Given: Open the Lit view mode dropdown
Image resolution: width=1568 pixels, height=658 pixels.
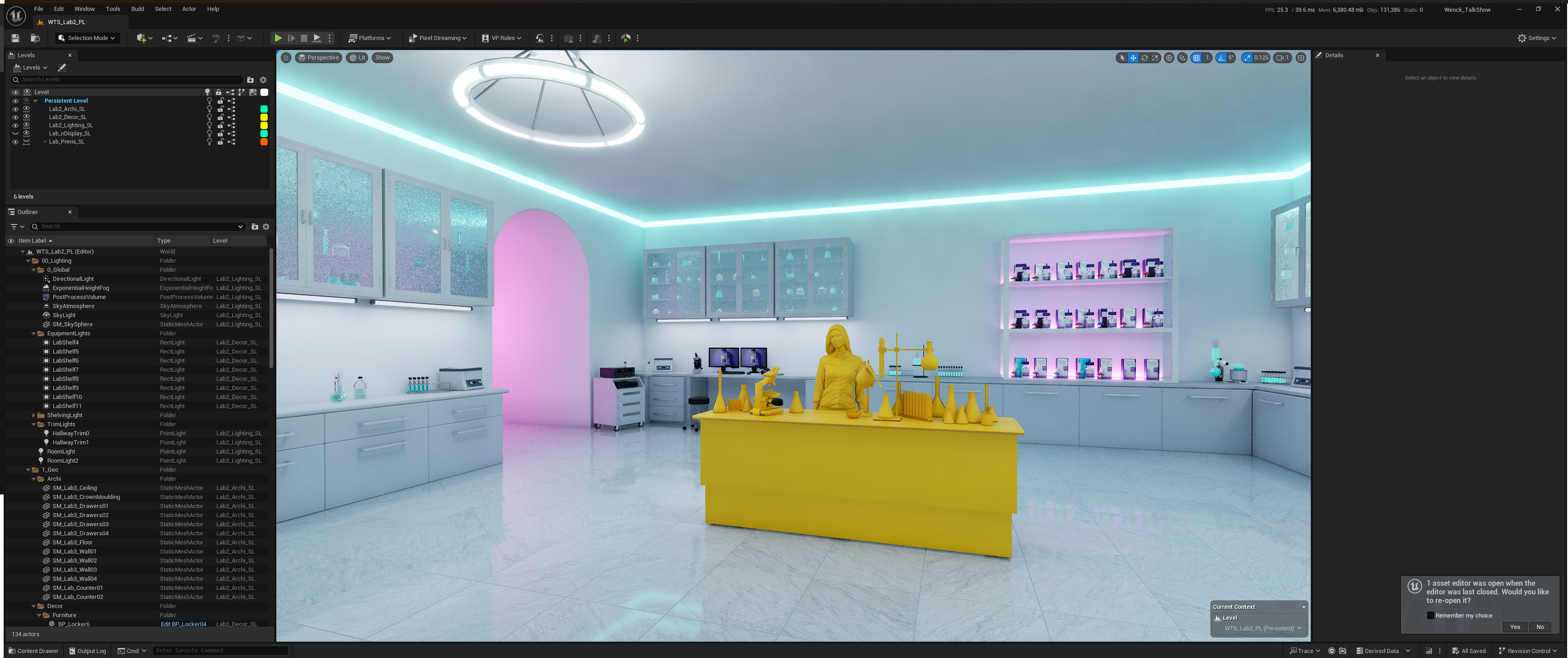Looking at the screenshot, I should click(357, 57).
